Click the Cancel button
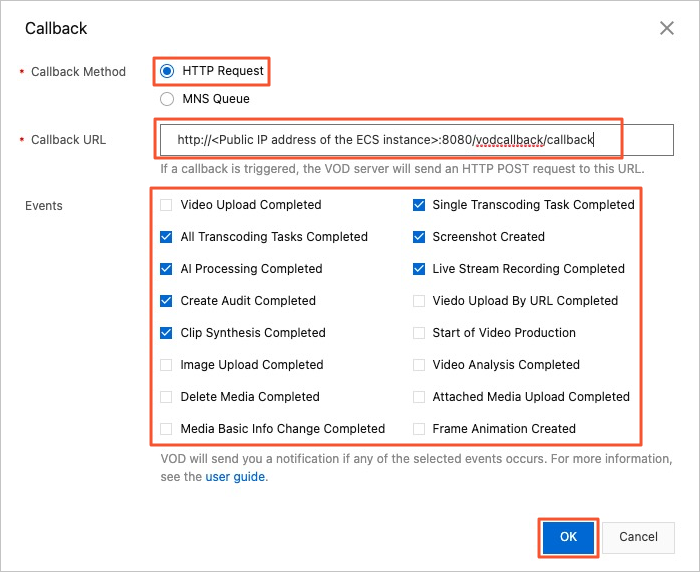The image size is (700, 572). point(638,537)
